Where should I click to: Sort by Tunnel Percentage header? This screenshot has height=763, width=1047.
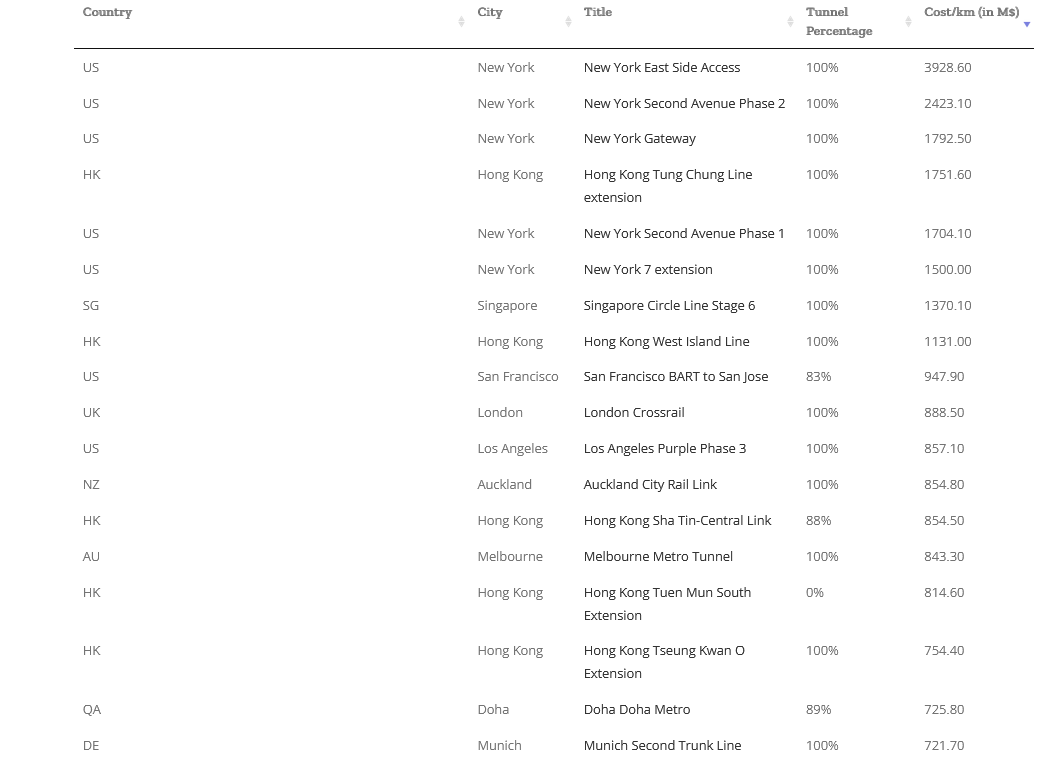(x=839, y=21)
